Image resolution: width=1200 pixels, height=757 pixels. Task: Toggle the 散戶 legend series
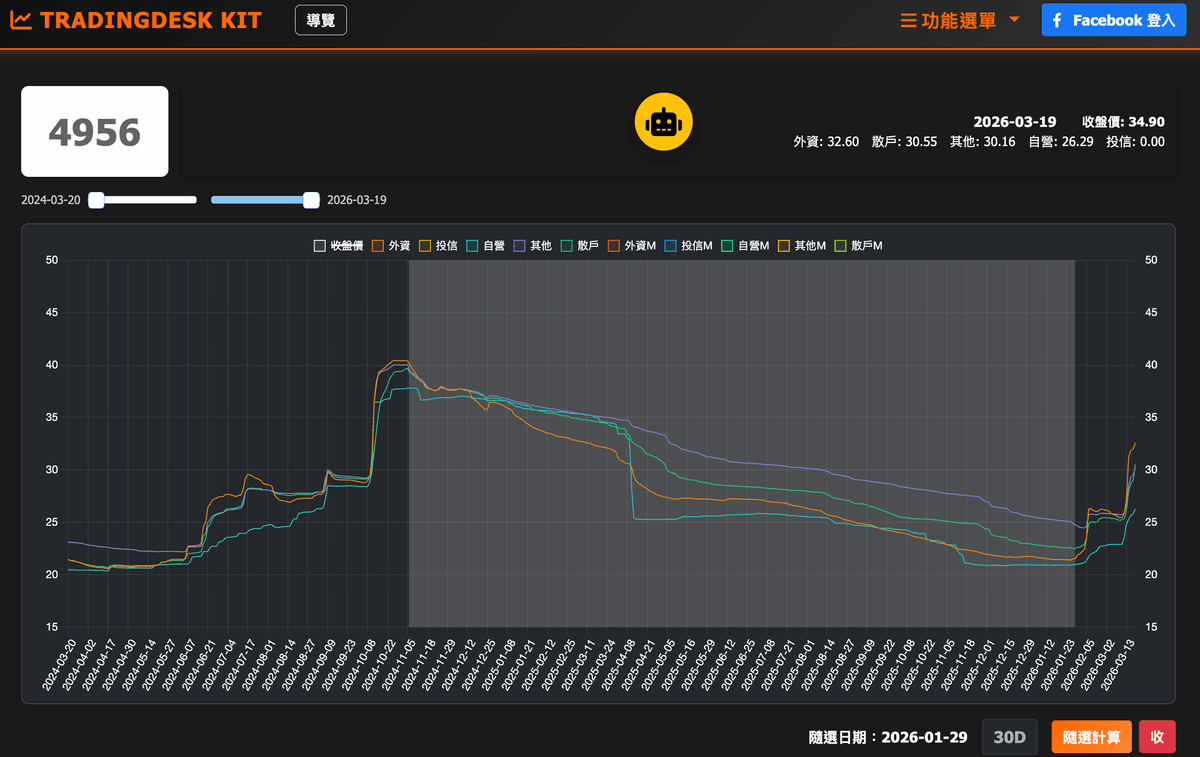(x=580, y=245)
